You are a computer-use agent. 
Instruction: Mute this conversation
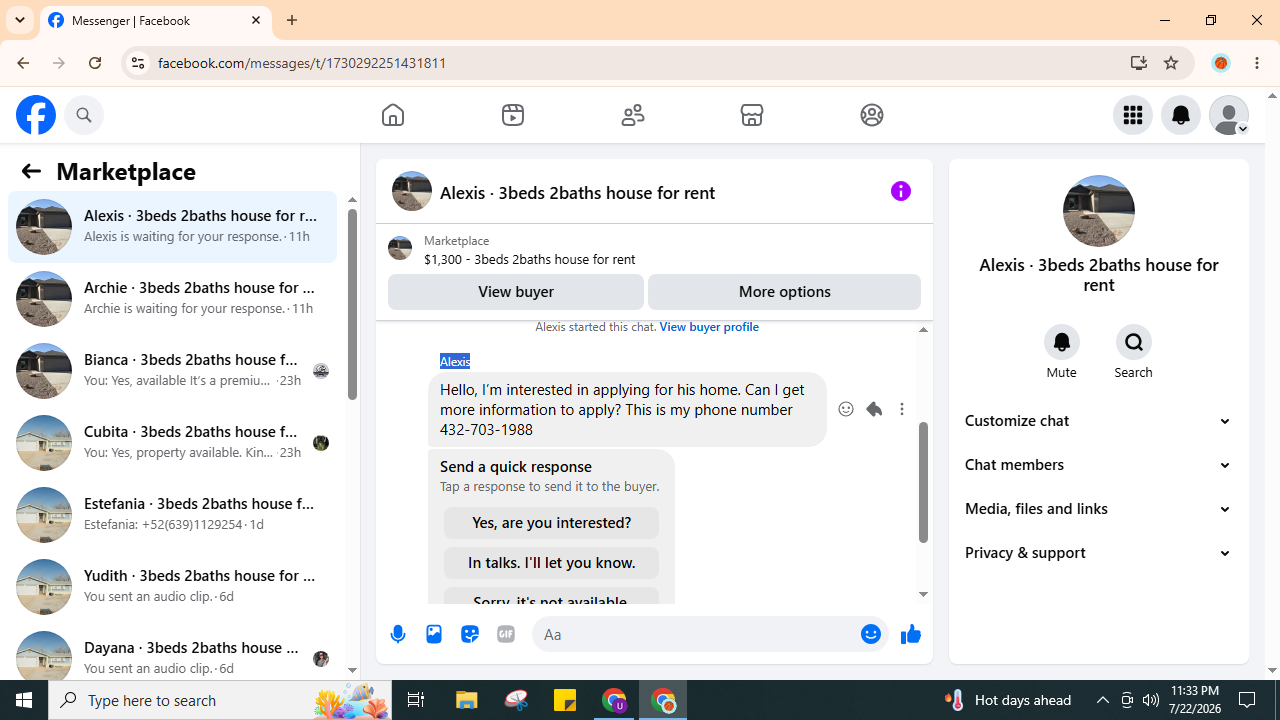tap(1062, 342)
